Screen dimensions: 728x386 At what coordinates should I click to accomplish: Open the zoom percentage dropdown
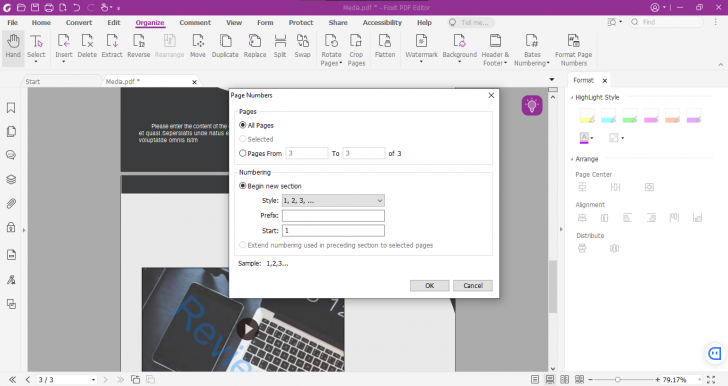699,380
